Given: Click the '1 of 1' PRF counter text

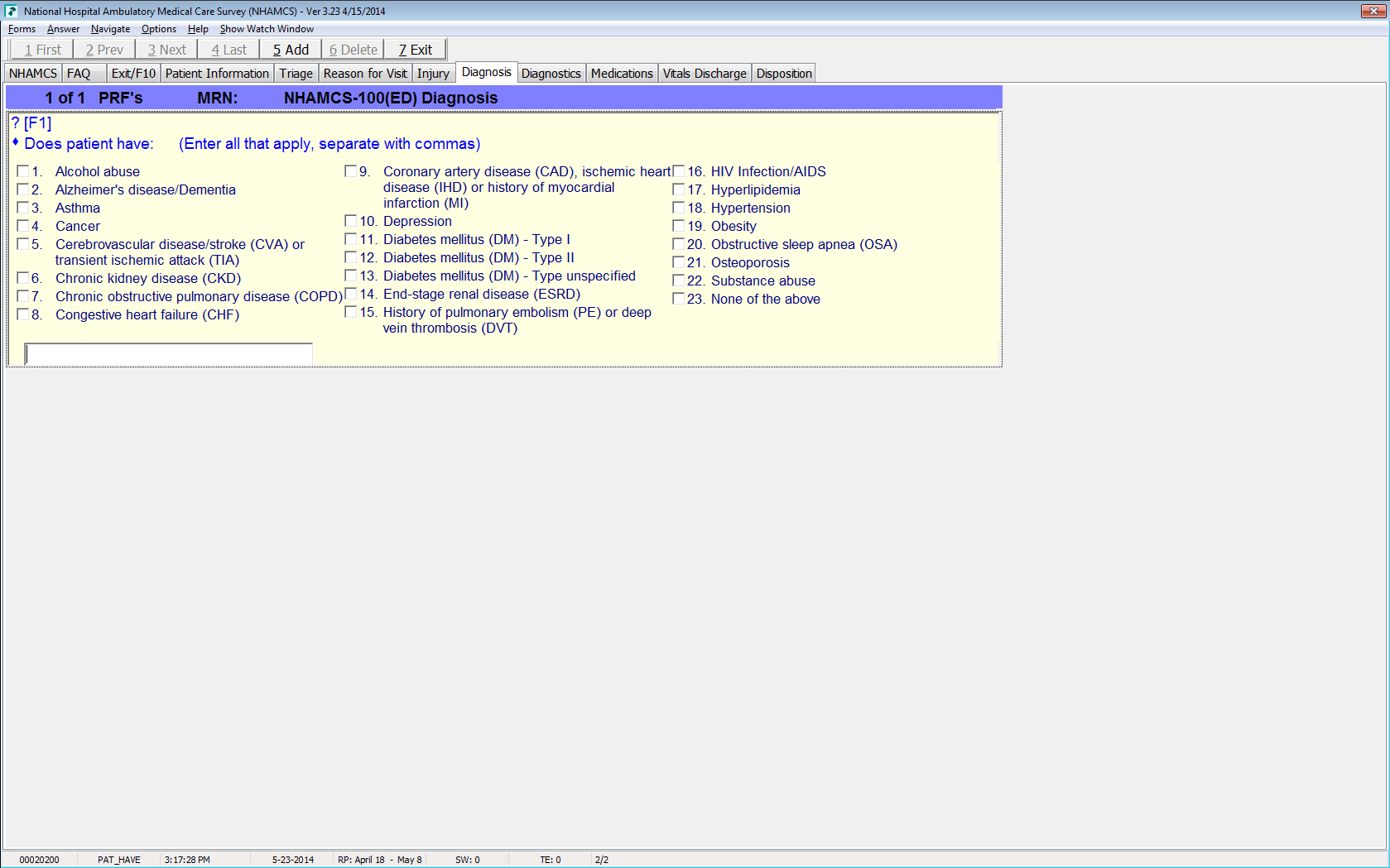Looking at the screenshot, I should 65,98.
